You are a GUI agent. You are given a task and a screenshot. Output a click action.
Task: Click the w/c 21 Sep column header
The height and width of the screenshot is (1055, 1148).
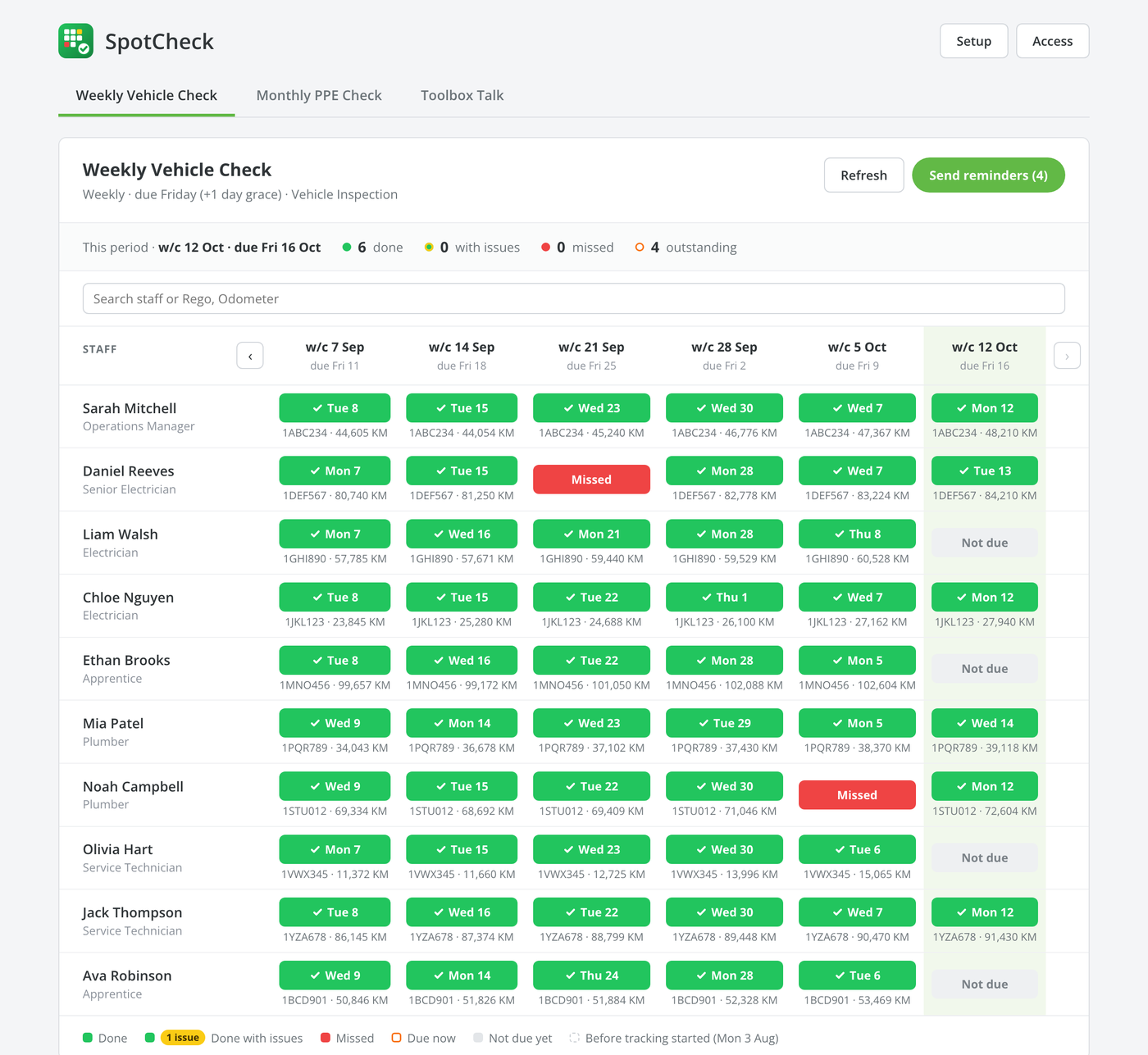tap(591, 356)
